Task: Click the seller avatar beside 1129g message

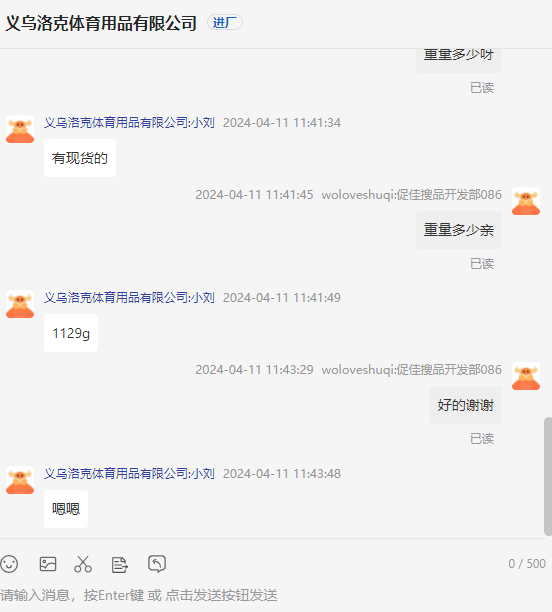Action: tap(20, 304)
